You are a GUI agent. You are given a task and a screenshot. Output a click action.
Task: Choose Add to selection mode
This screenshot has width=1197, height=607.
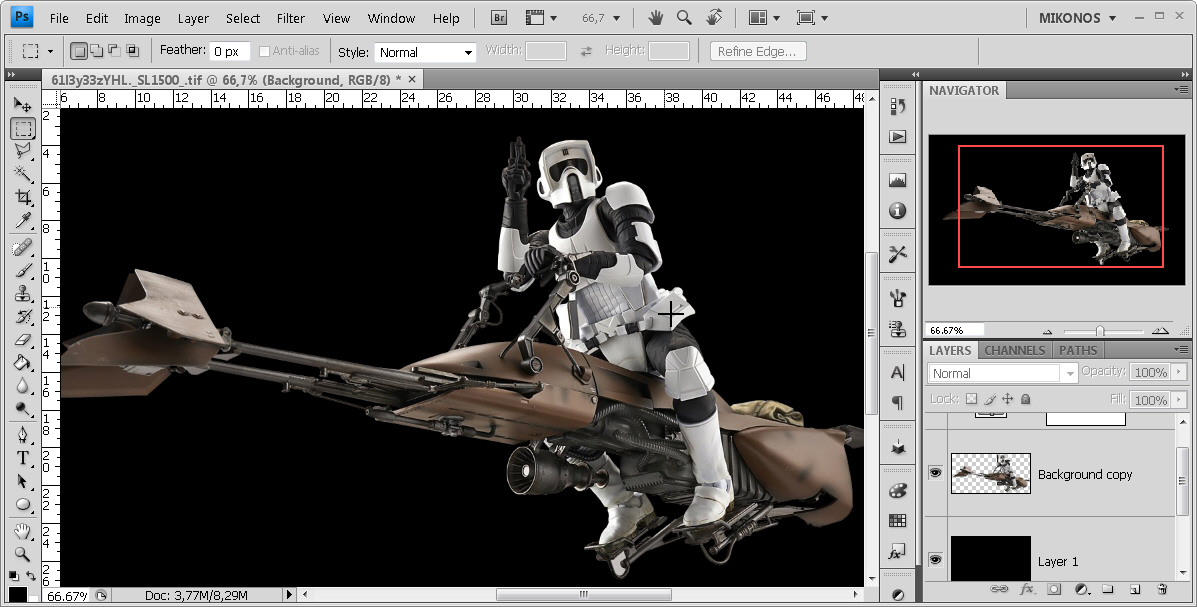click(x=97, y=51)
